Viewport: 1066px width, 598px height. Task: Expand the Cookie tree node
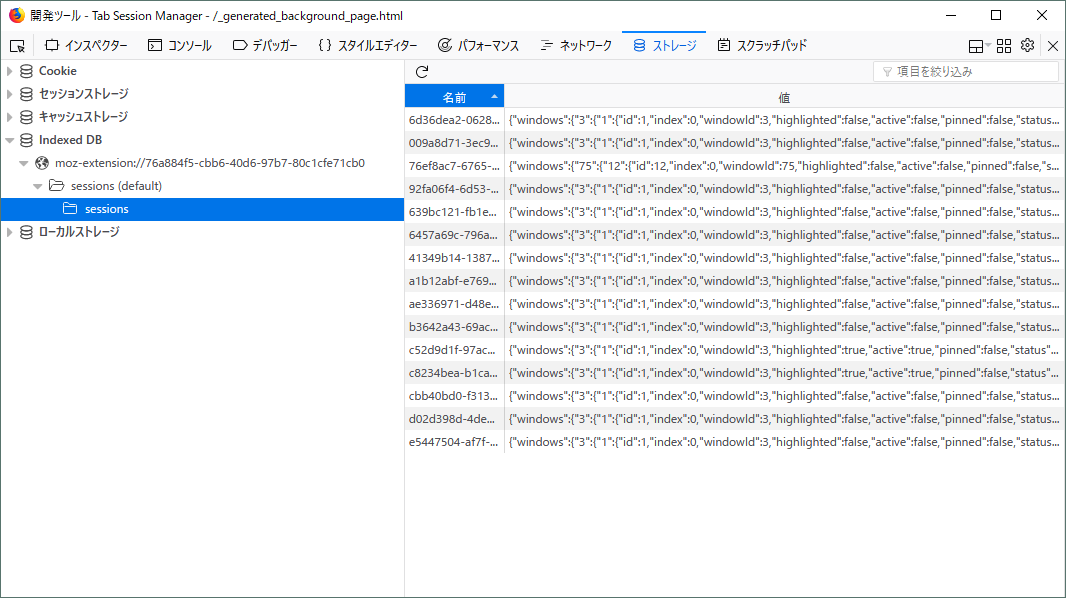tap(10, 71)
